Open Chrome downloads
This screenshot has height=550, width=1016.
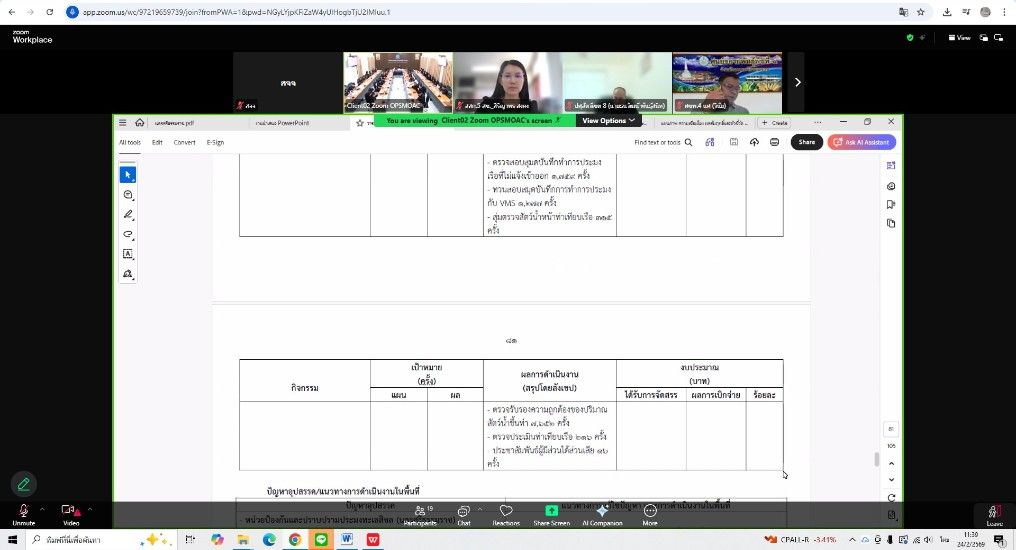point(947,12)
